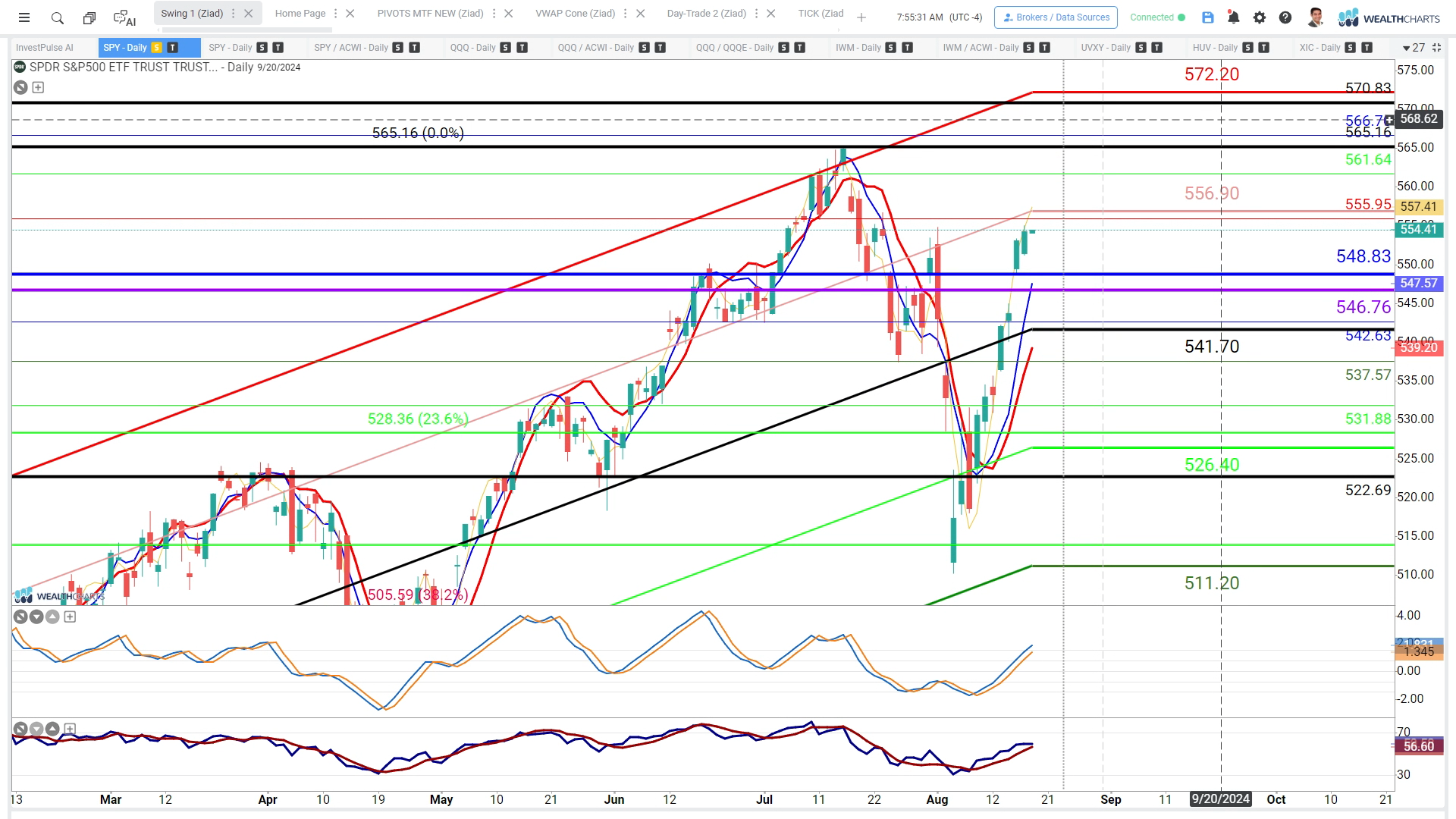Move bottom indicator panel up

52,729
